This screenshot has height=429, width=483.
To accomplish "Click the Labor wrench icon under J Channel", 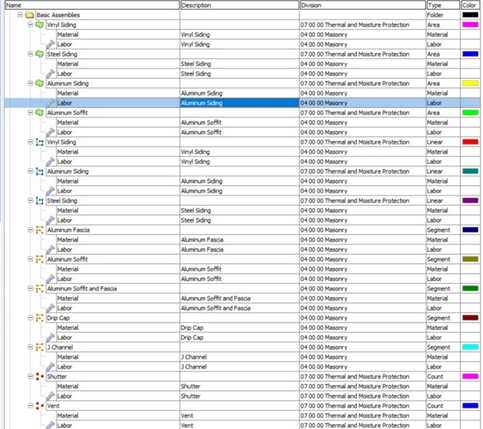I will (50, 367).
